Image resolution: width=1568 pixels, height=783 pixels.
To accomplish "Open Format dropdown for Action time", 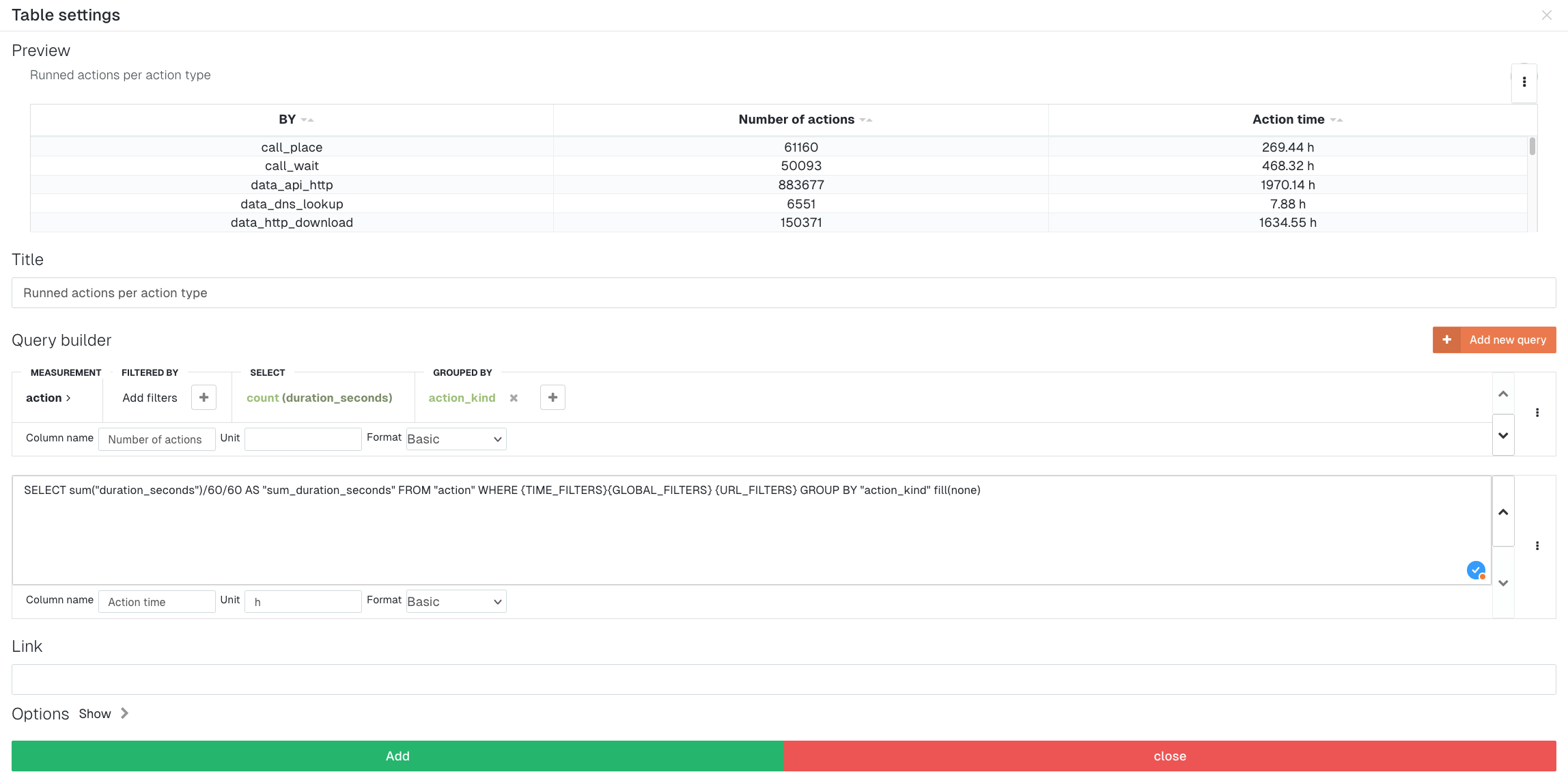I will (x=456, y=602).
